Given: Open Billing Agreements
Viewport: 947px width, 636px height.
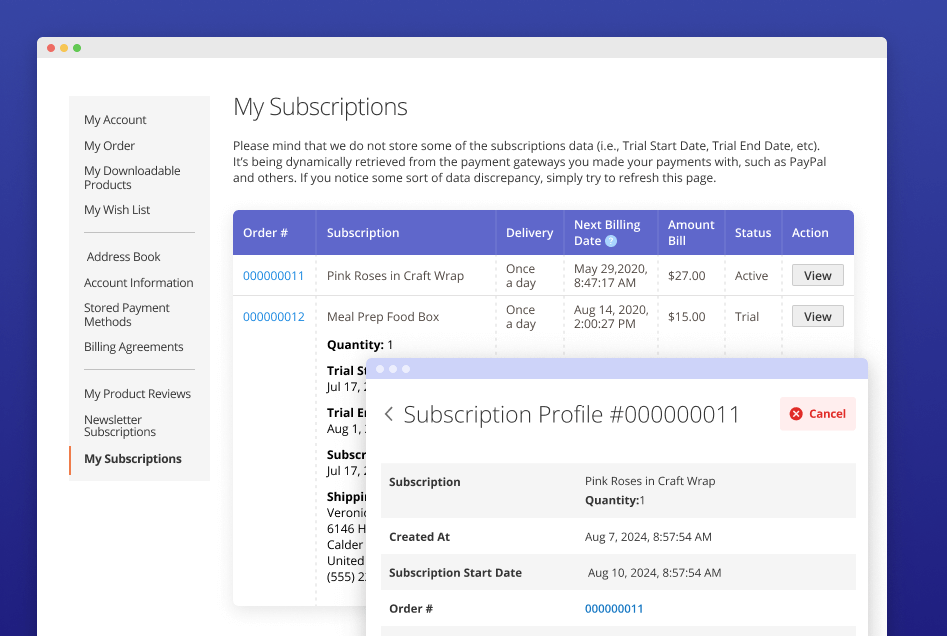Looking at the screenshot, I should pos(133,347).
